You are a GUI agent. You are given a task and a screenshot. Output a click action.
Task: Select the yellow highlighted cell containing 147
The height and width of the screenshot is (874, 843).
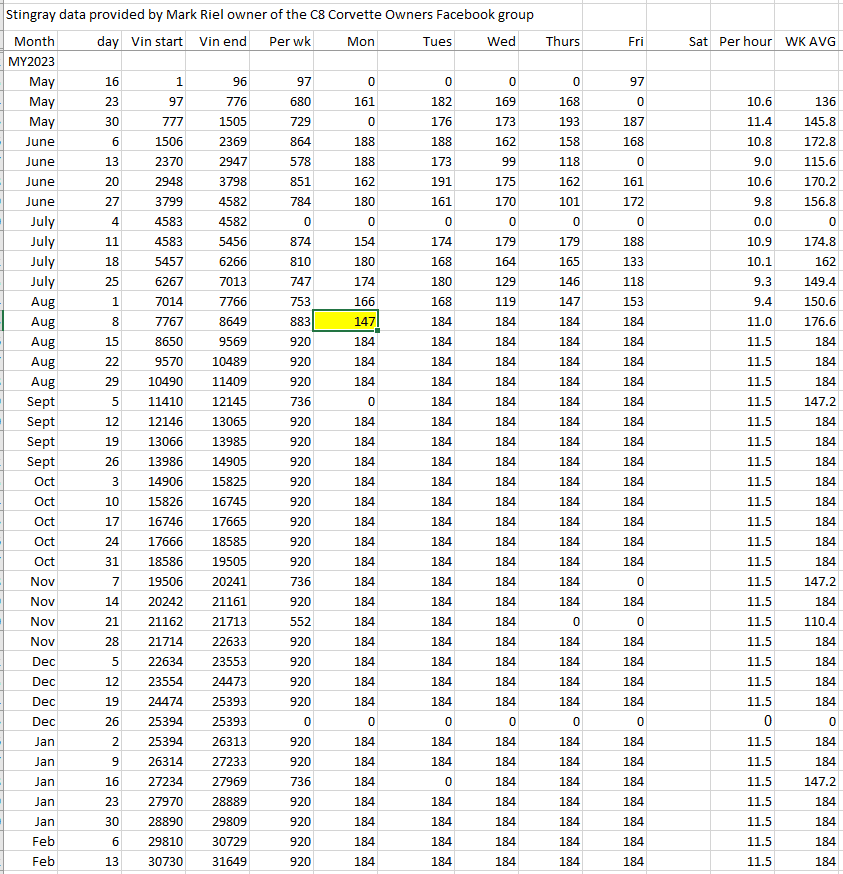pos(346,321)
